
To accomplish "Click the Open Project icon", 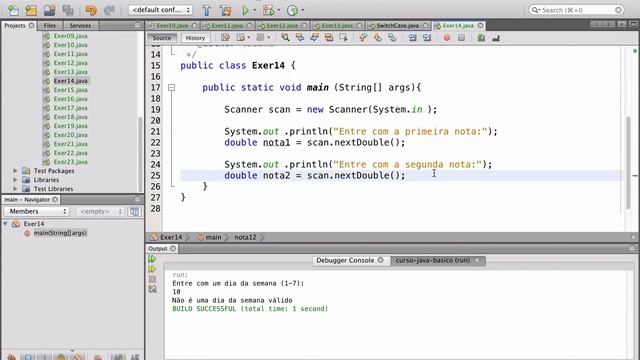I will click(x=49, y=10).
